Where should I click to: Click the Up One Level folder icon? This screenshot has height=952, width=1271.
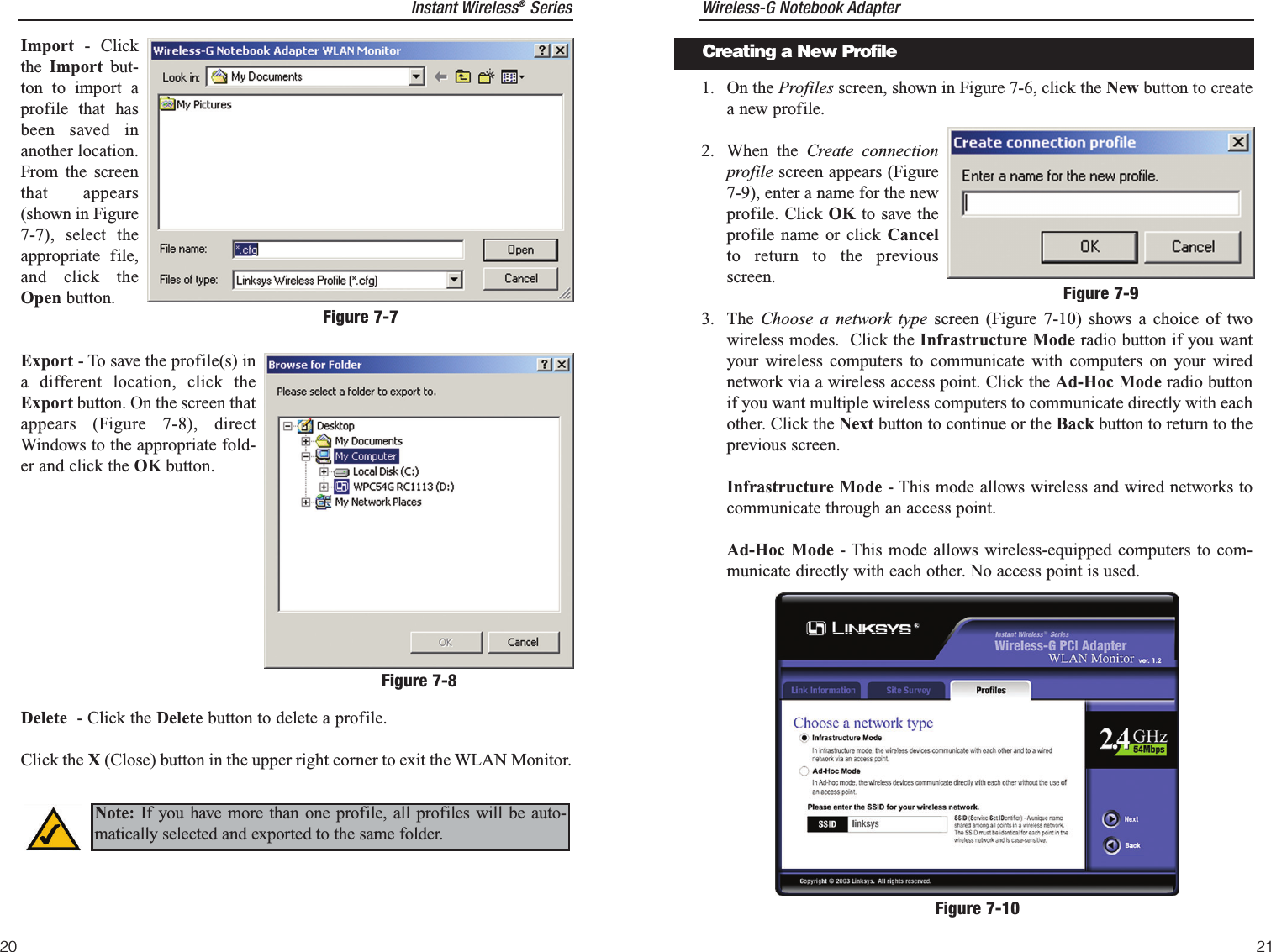[463, 76]
